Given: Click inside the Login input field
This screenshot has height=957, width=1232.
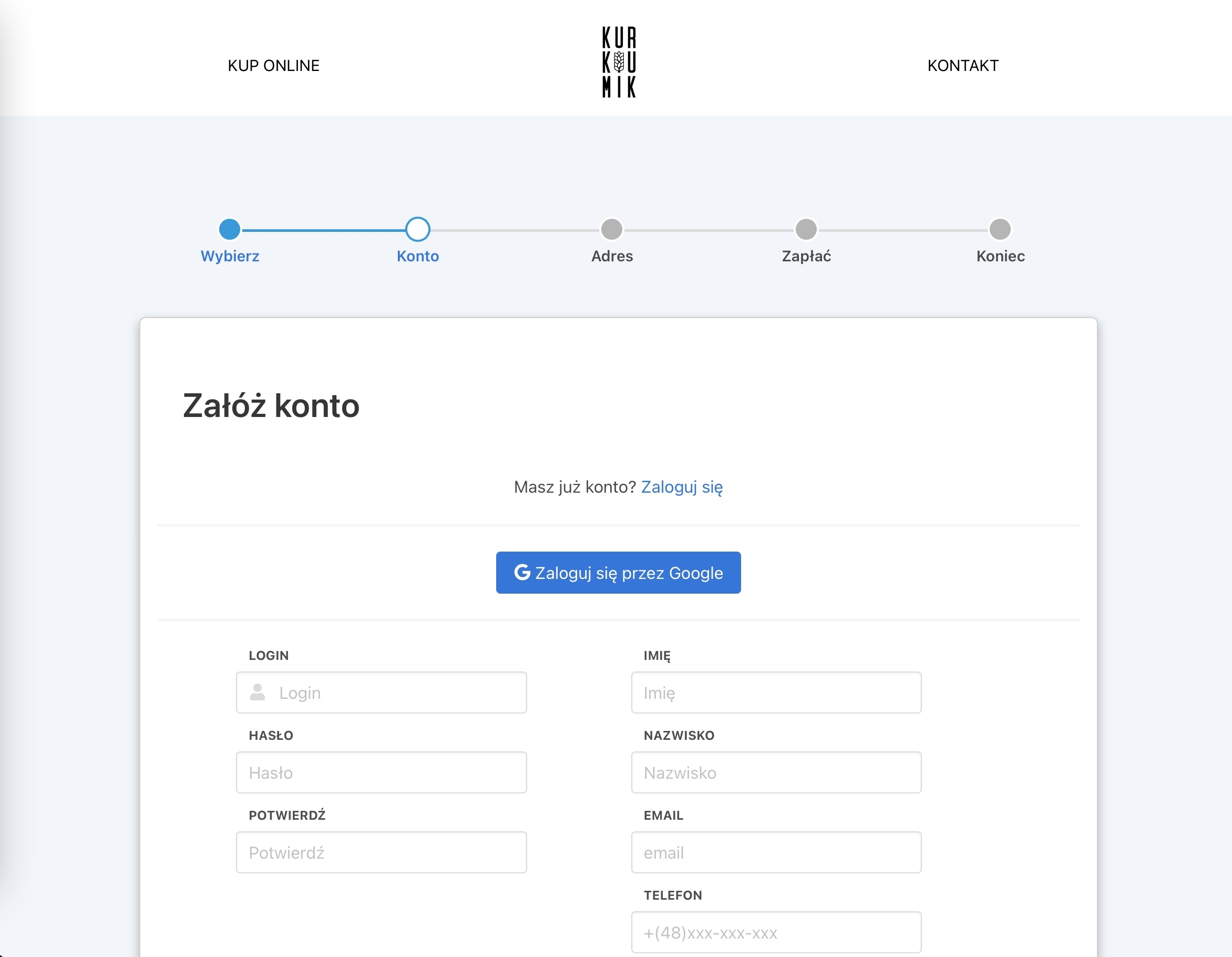Looking at the screenshot, I should click(x=382, y=693).
